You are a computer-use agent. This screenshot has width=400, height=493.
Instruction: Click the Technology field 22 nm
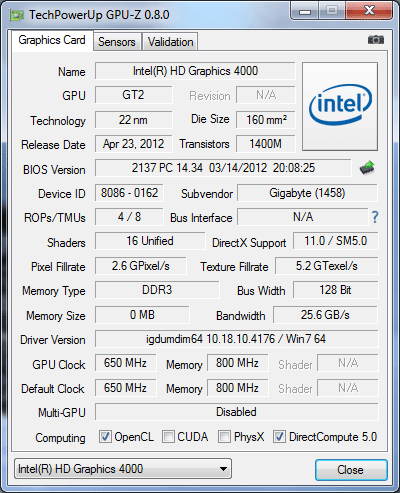point(134,120)
